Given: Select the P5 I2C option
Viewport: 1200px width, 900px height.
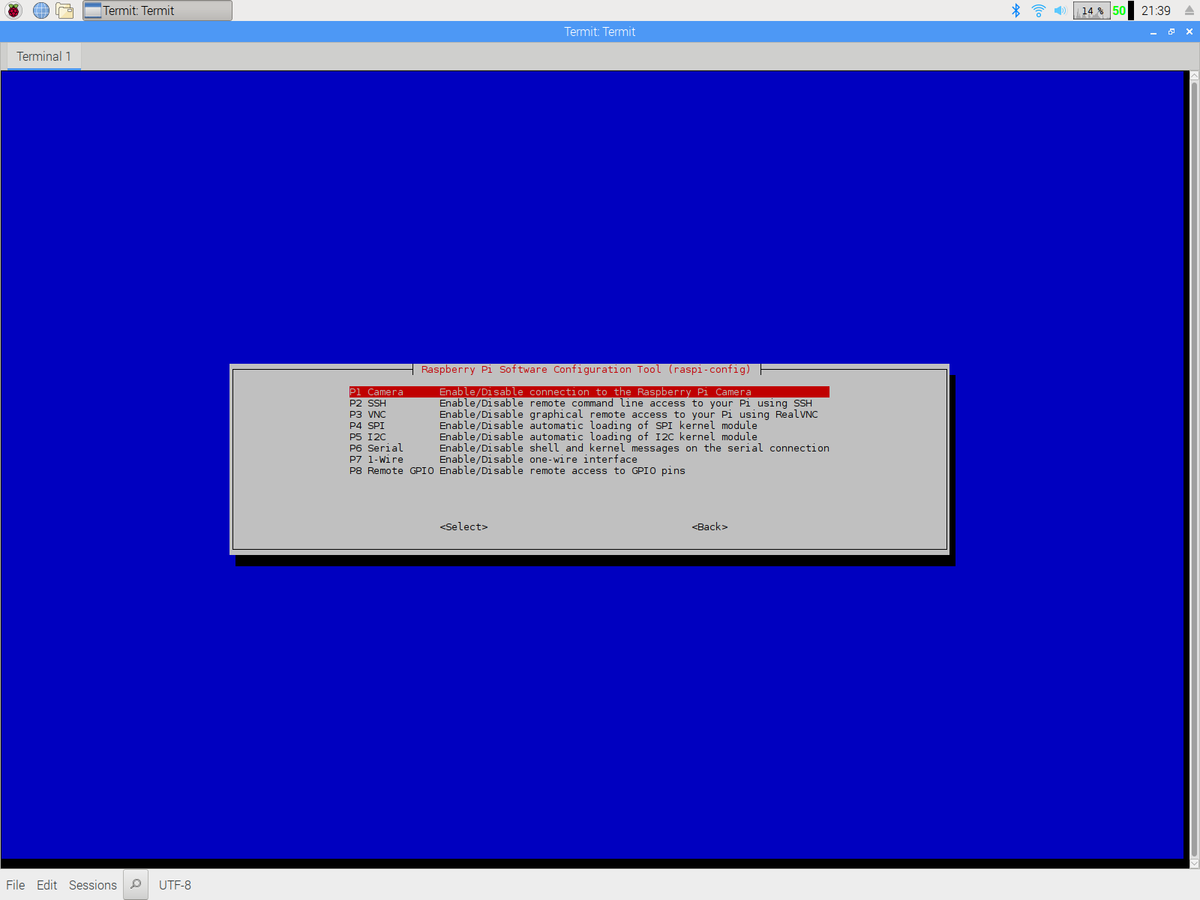Looking at the screenshot, I should pos(589,437).
